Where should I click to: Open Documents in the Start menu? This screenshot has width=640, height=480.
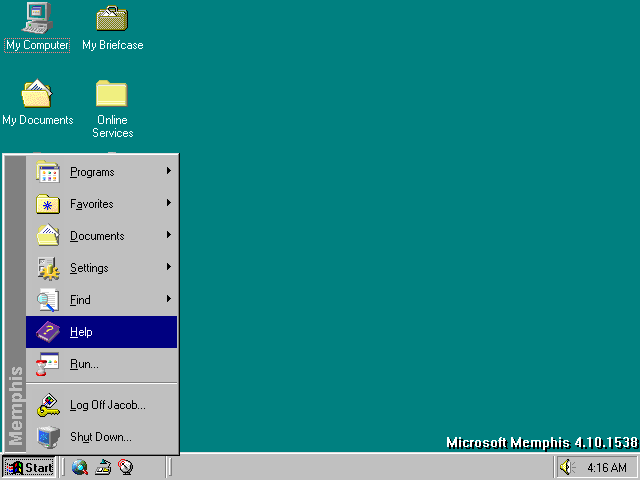tap(102, 236)
